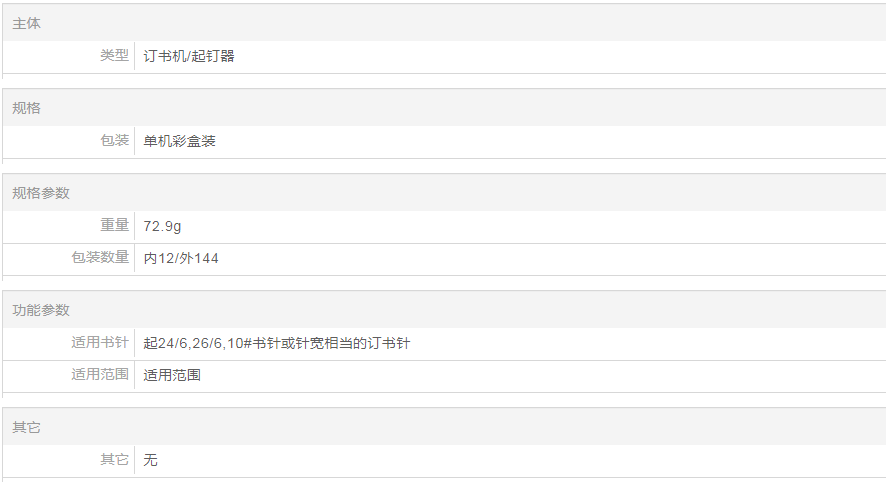Click the 功能参数 section header

[x=41, y=310]
